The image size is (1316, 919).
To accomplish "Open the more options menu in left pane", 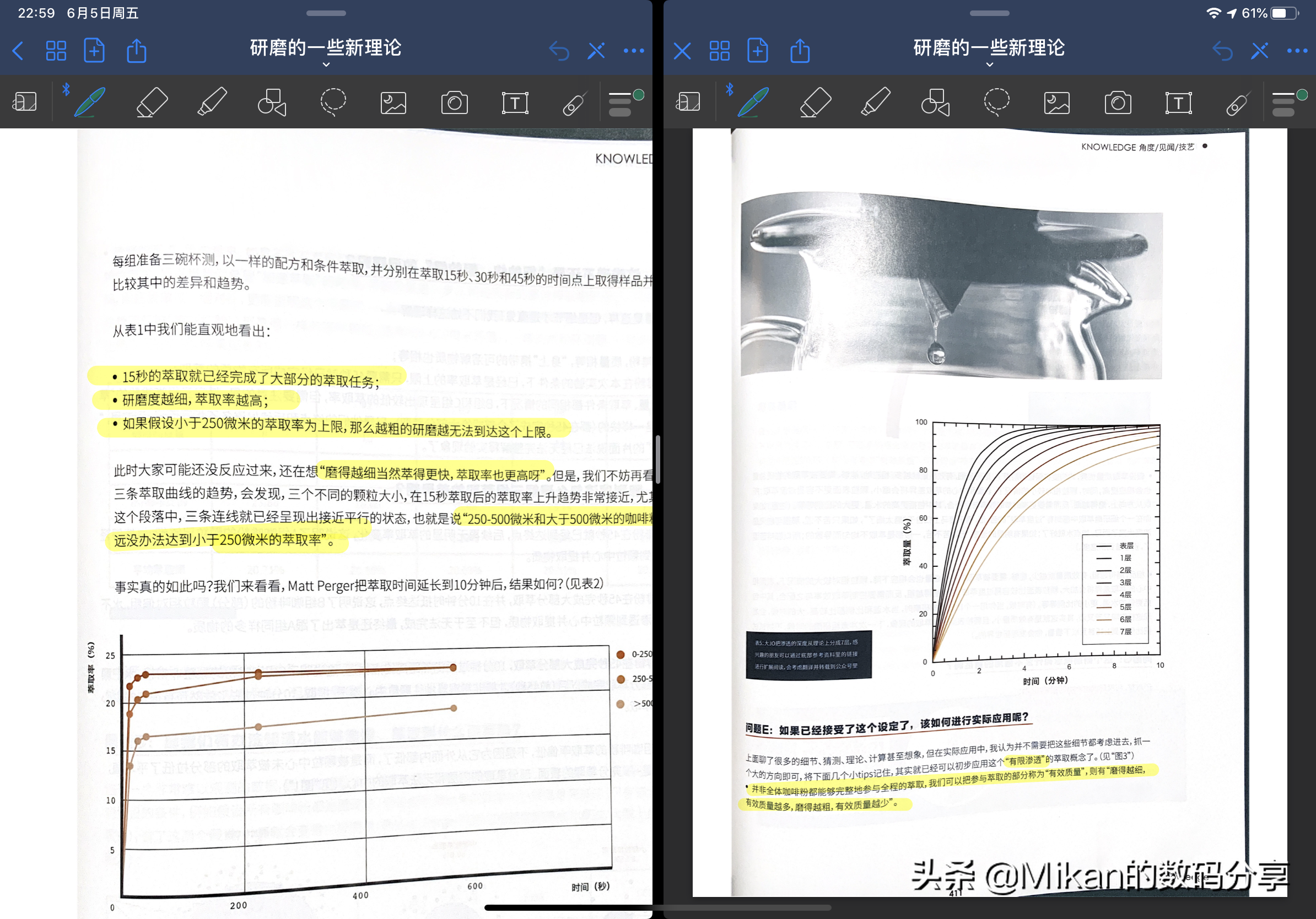I will click(x=633, y=51).
